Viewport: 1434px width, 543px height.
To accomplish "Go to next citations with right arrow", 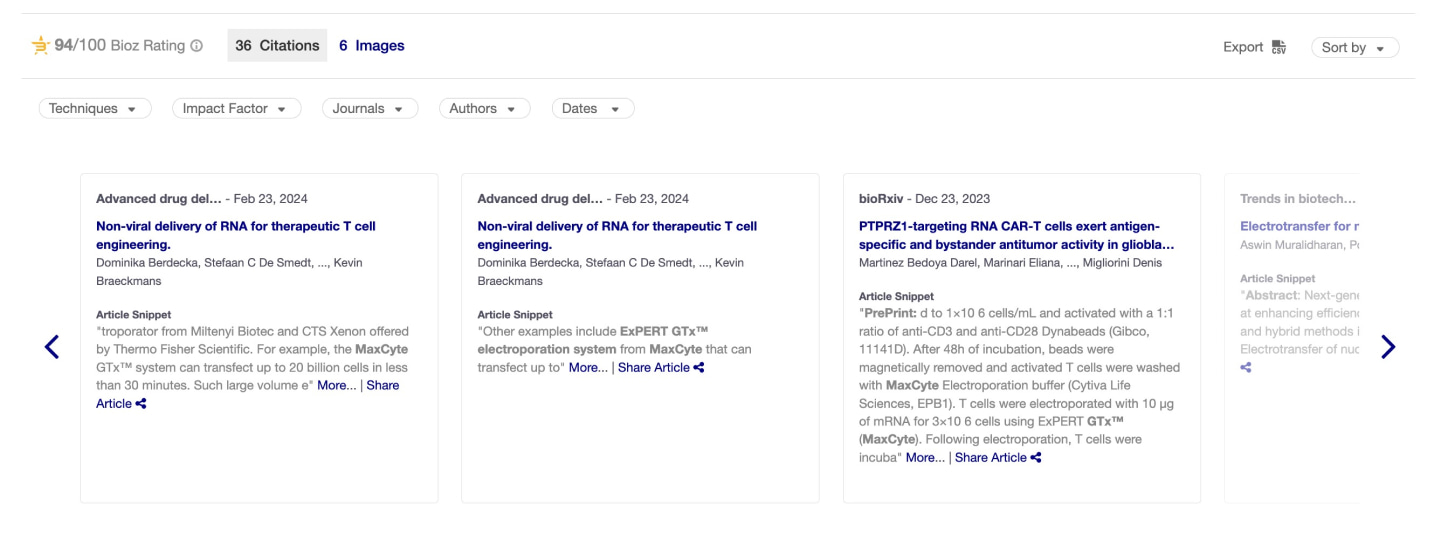I will point(1387,347).
